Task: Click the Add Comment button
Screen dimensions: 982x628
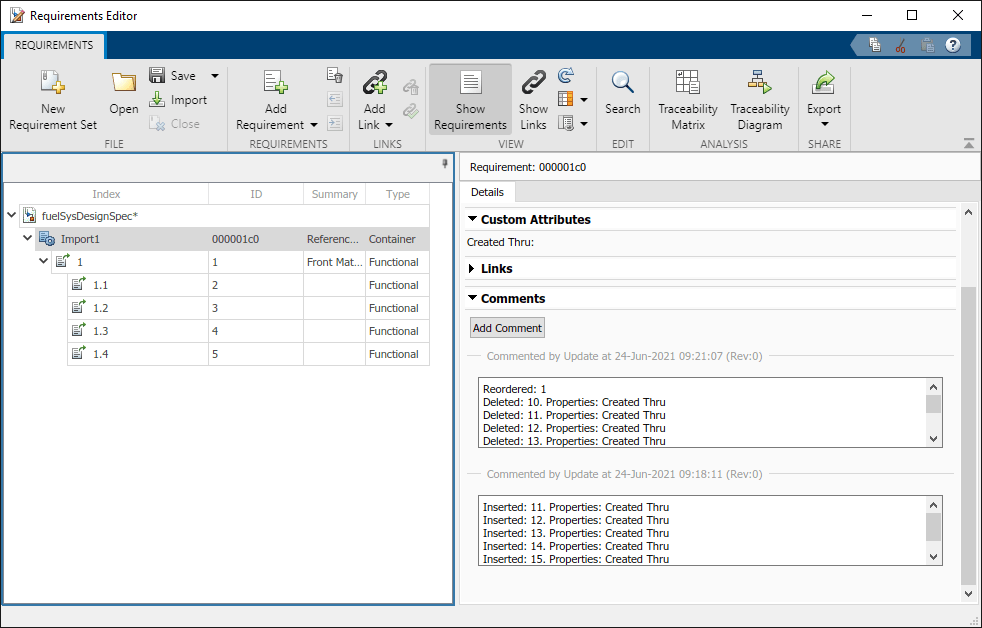Action: [x=507, y=328]
